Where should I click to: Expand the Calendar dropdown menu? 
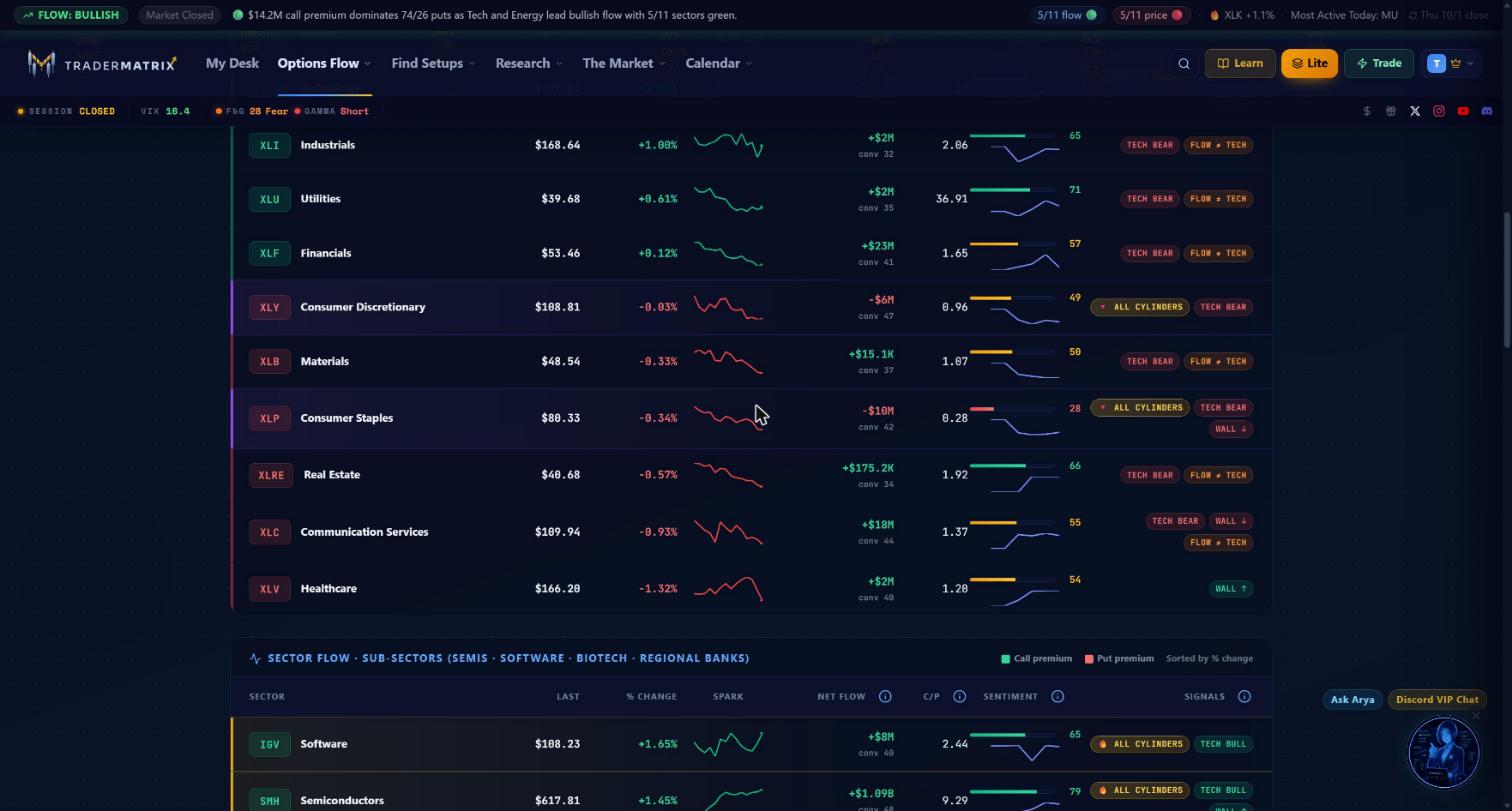(718, 64)
